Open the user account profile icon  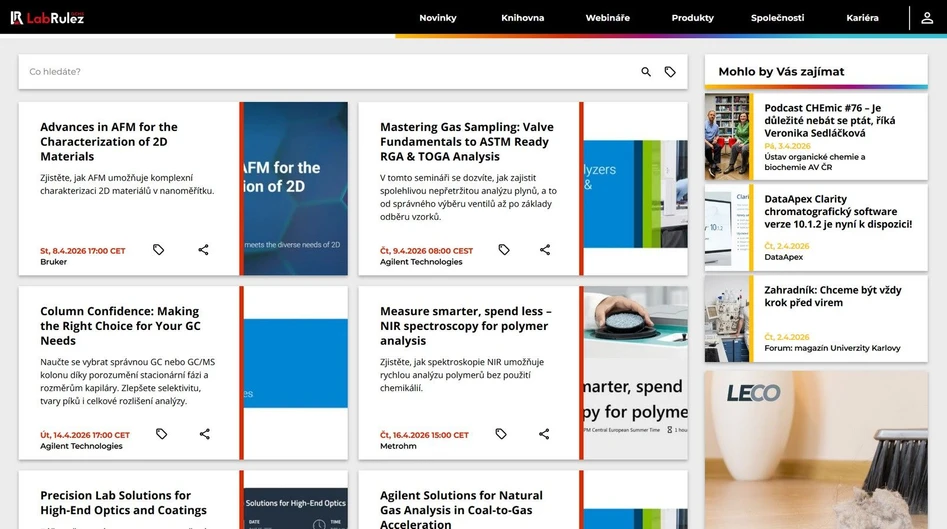[x=927, y=18]
